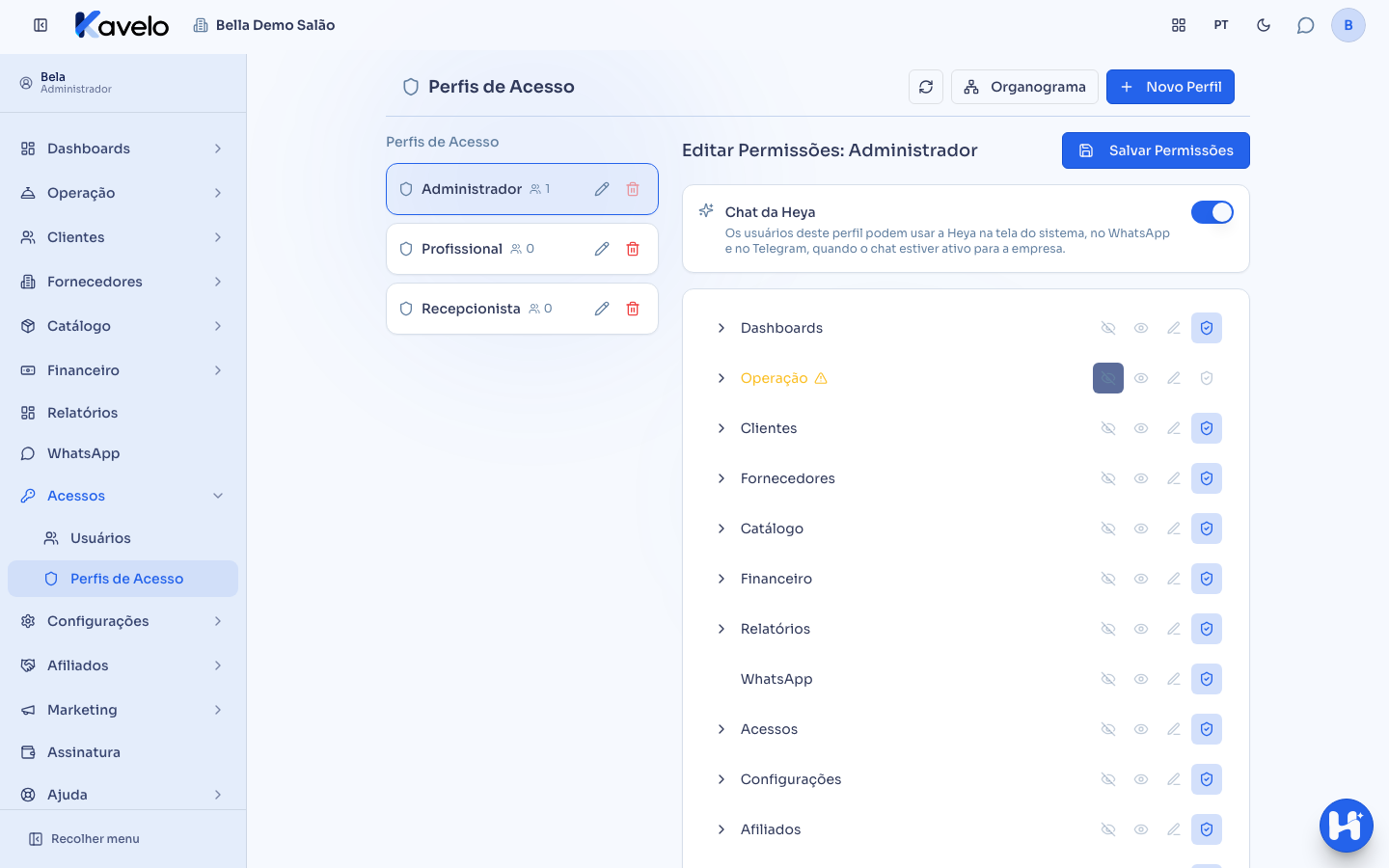Toggle the sidebar panel icon beside the Kavelo logo
Image resolution: width=1389 pixels, height=868 pixels.
[x=41, y=25]
